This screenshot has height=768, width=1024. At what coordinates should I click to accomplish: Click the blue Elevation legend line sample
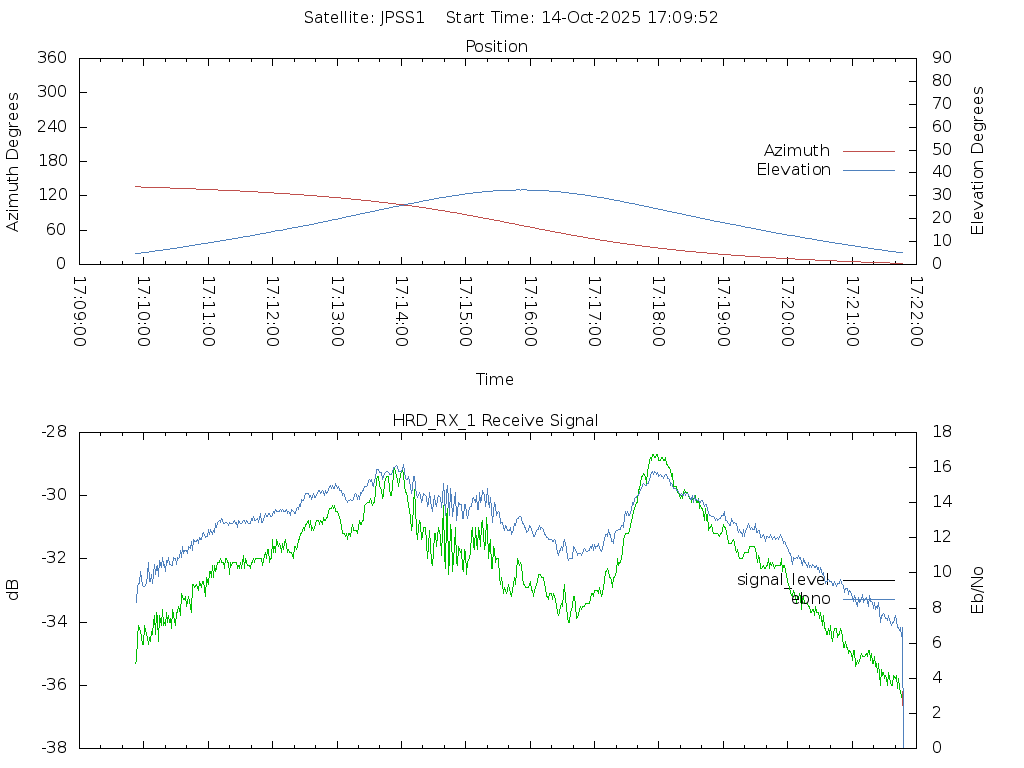click(x=868, y=170)
